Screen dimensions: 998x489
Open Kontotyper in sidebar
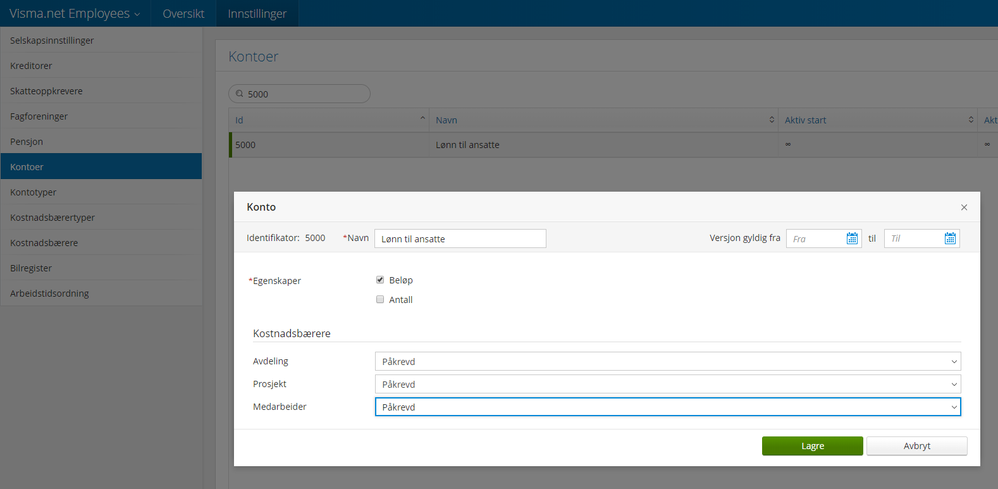[101, 192]
